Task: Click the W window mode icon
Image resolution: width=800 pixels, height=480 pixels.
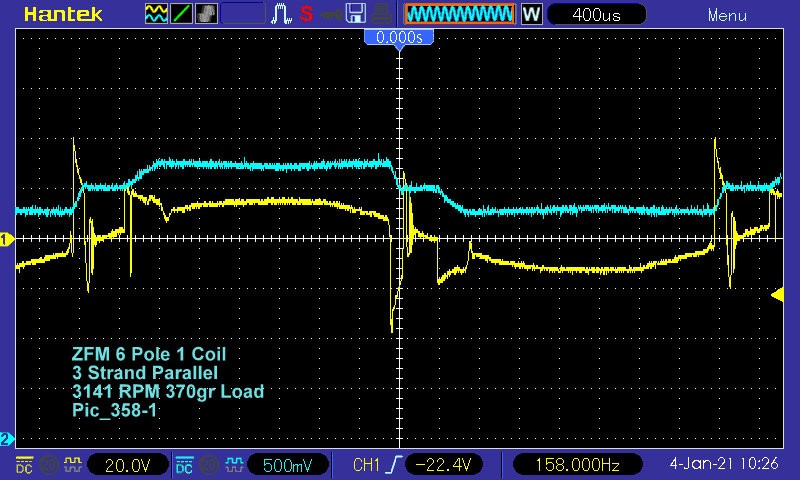Action: pyautogui.click(x=531, y=14)
